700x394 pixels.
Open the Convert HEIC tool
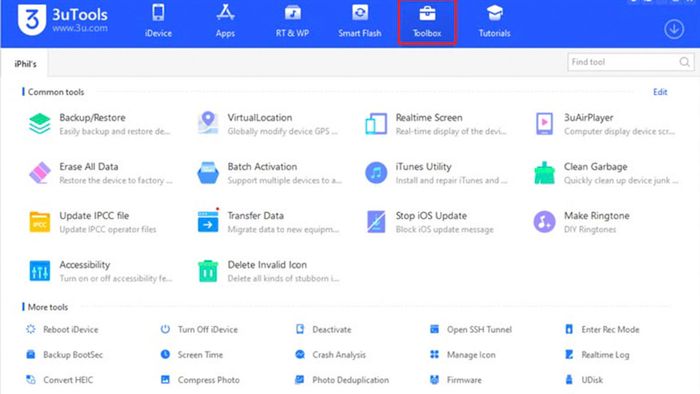[x=59, y=380]
